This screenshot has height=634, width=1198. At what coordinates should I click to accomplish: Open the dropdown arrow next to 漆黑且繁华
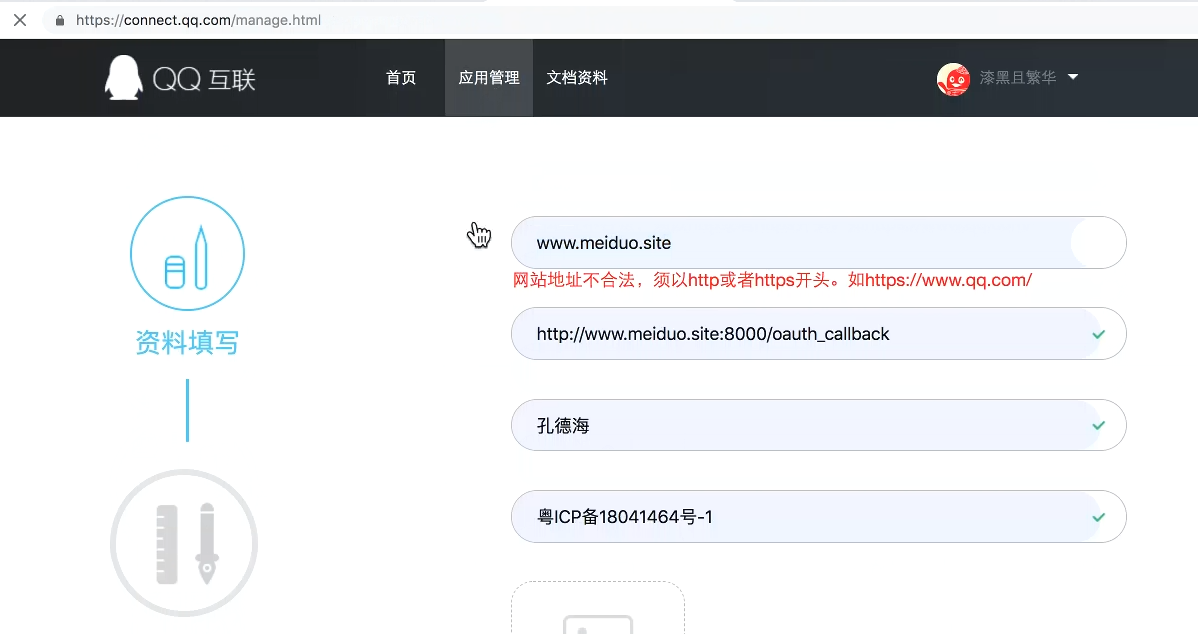tap(1073, 77)
